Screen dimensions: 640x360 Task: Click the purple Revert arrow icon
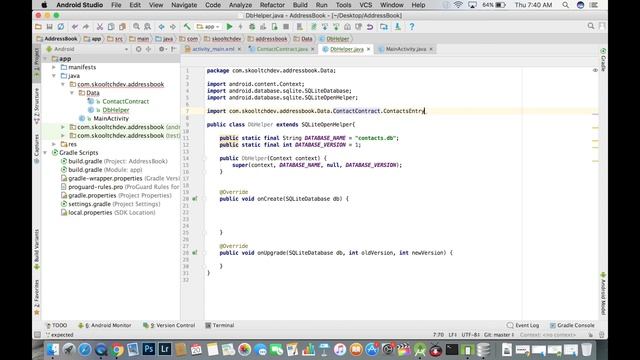[x=370, y=27]
